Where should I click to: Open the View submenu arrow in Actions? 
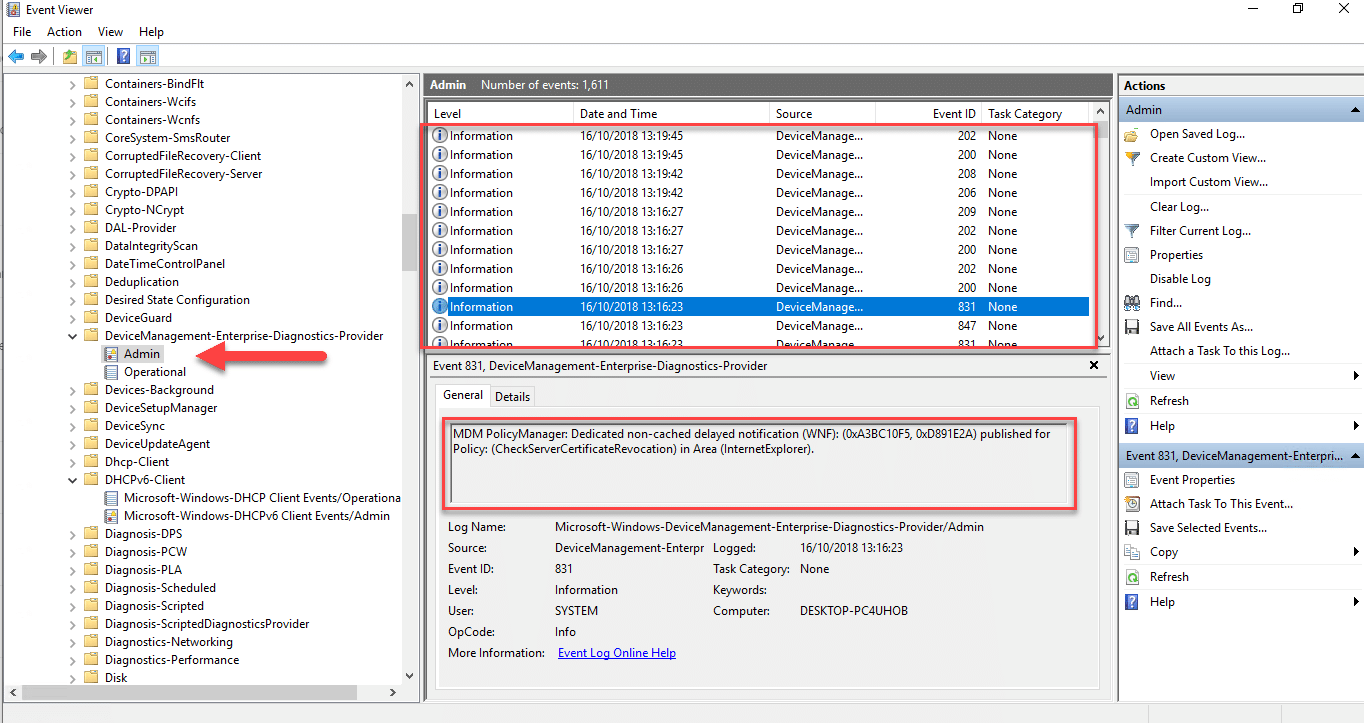[1356, 376]
